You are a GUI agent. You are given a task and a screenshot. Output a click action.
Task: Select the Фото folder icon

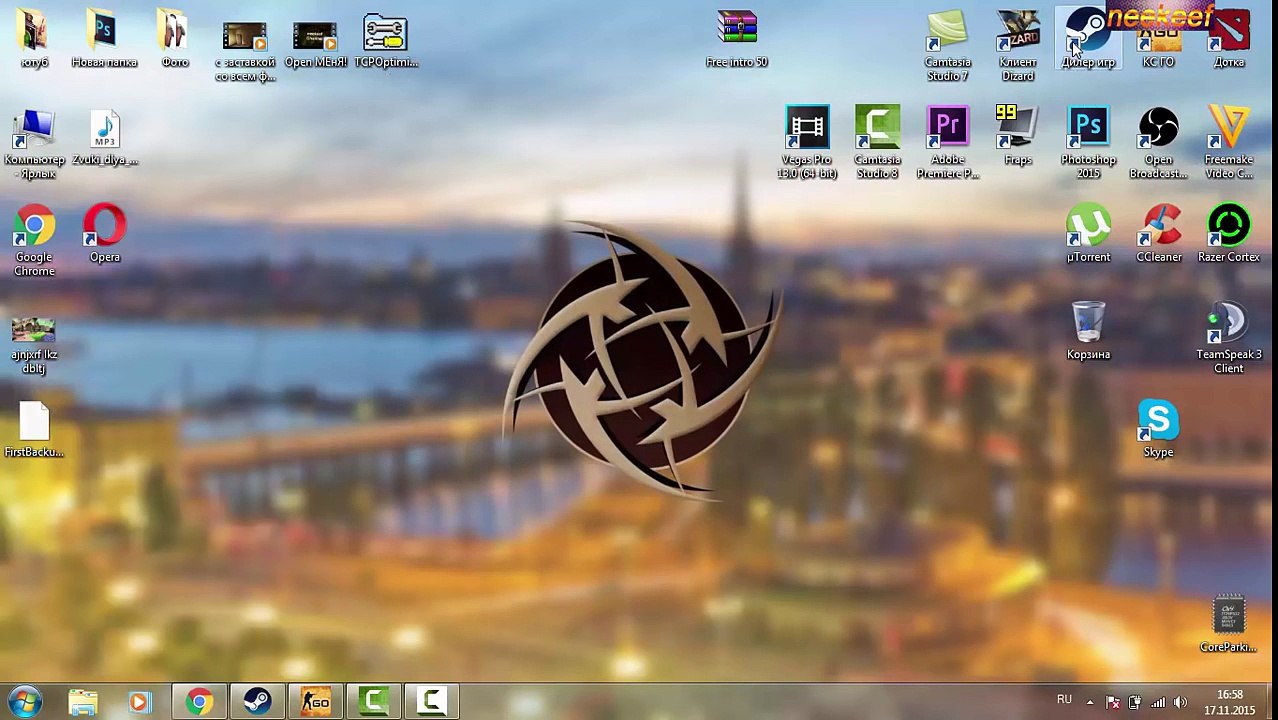(x=175, y=38)
